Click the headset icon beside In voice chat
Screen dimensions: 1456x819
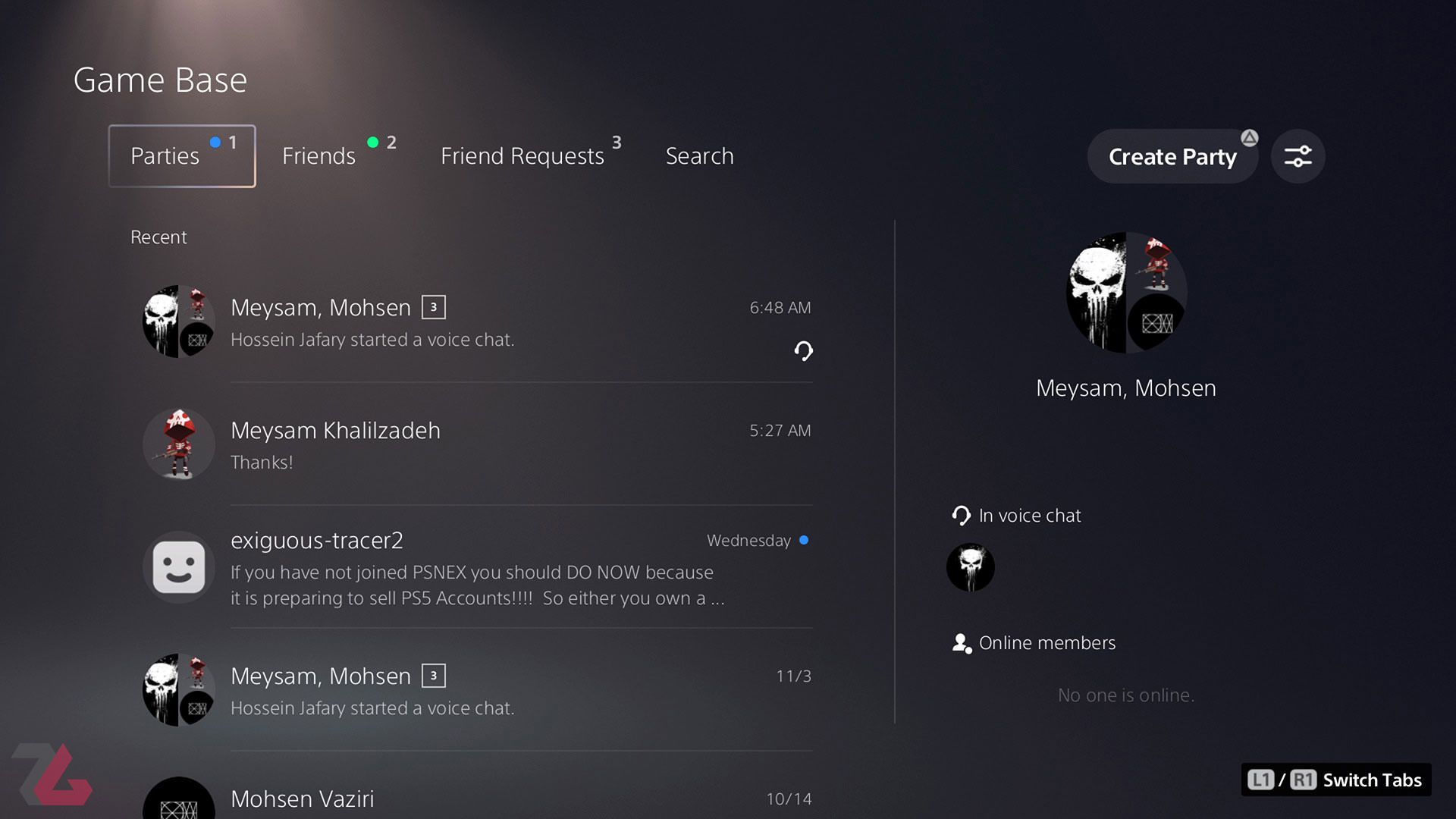[961, 516]
